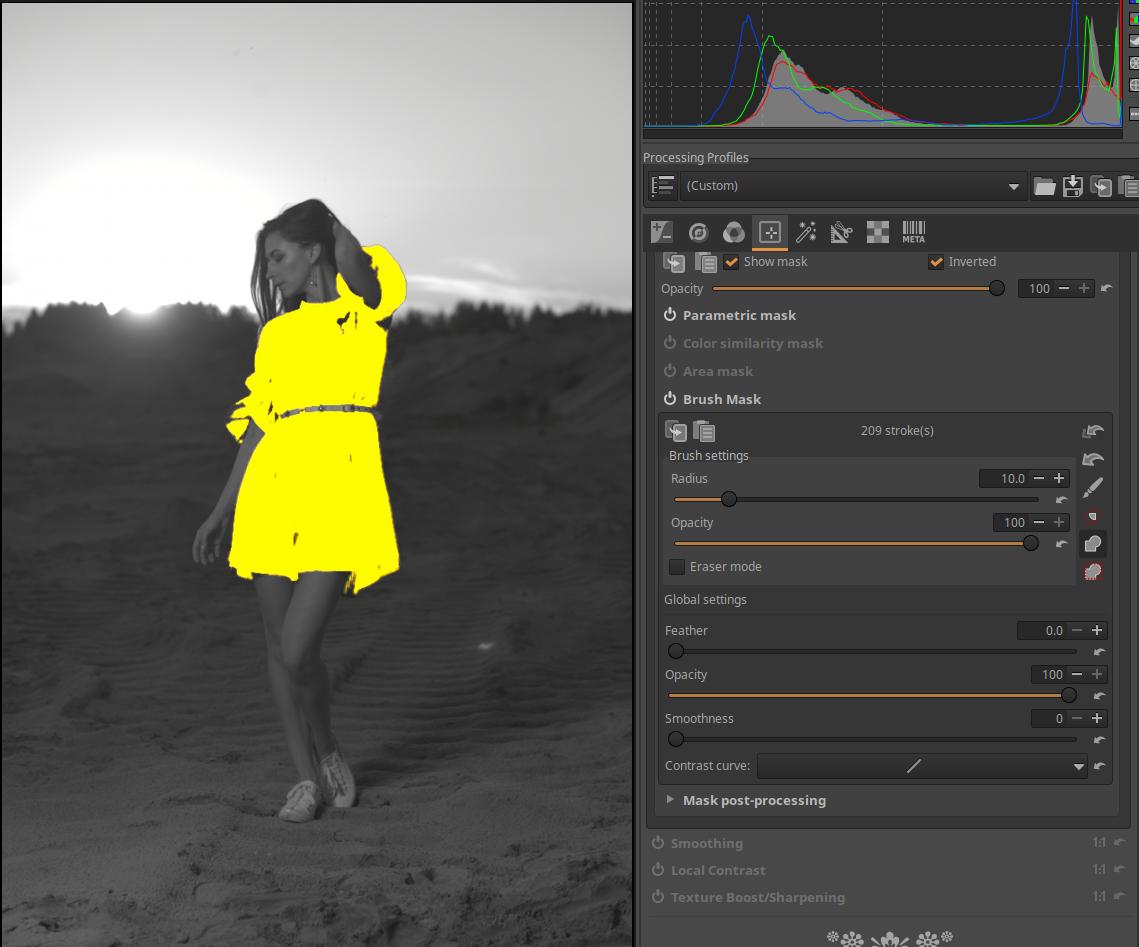Click the undo last stroke arrow
This screenshot has height=947, width=1139.
pos(1092,459)
